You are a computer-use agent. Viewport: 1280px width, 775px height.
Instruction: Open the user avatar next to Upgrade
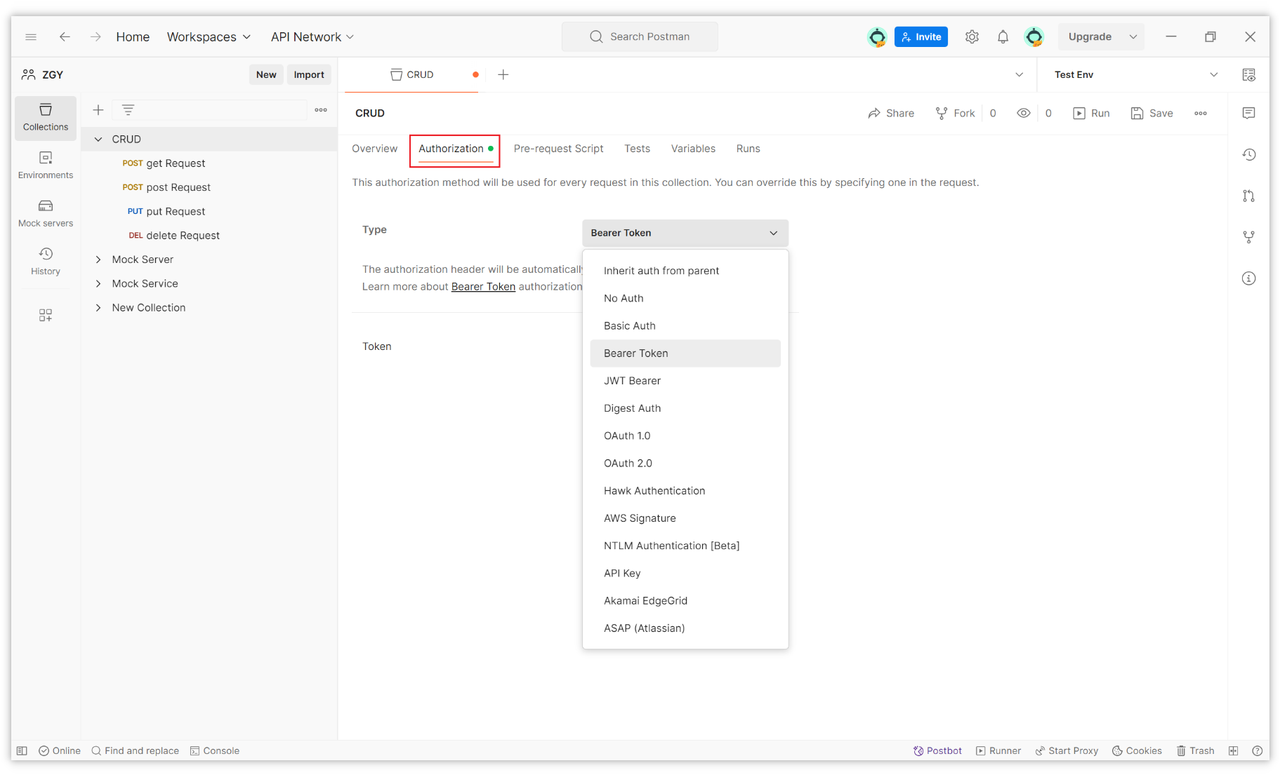coord(1034,37)
